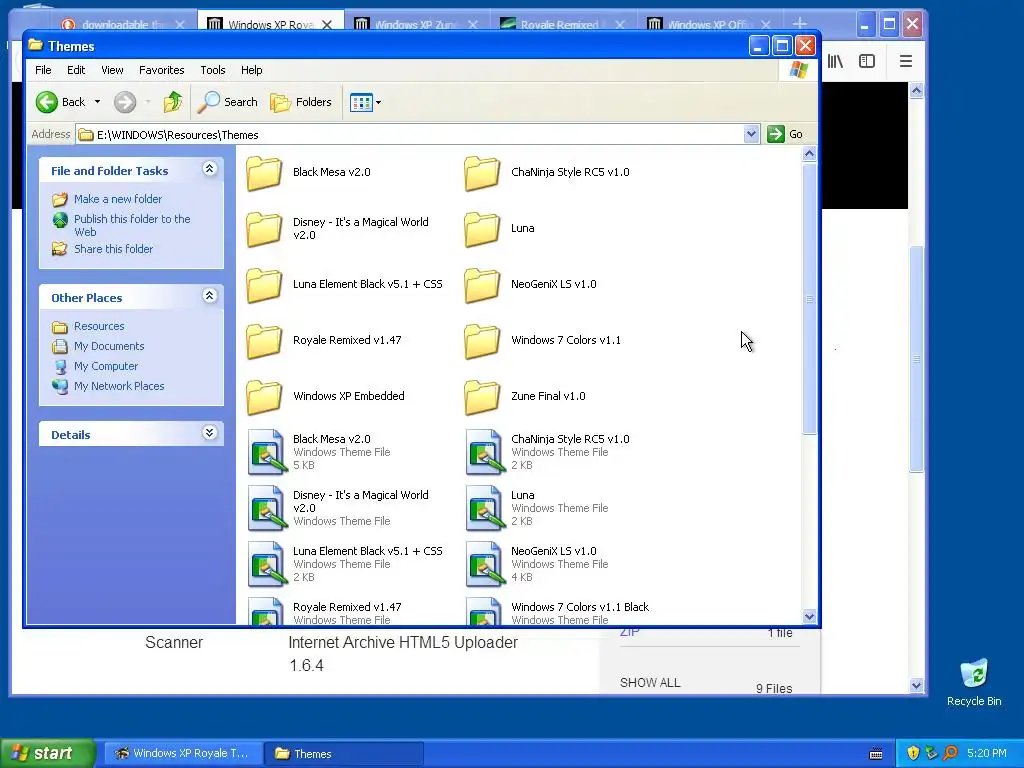Select the Black Mesa v2.0 folder
This screenshot has width=1024, height=768.
pos(308,172)
